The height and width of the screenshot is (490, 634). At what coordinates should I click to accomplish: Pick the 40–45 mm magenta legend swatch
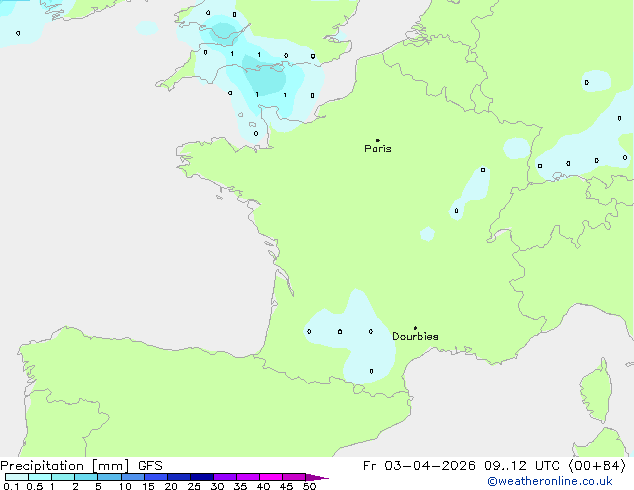tap(271, 477)
